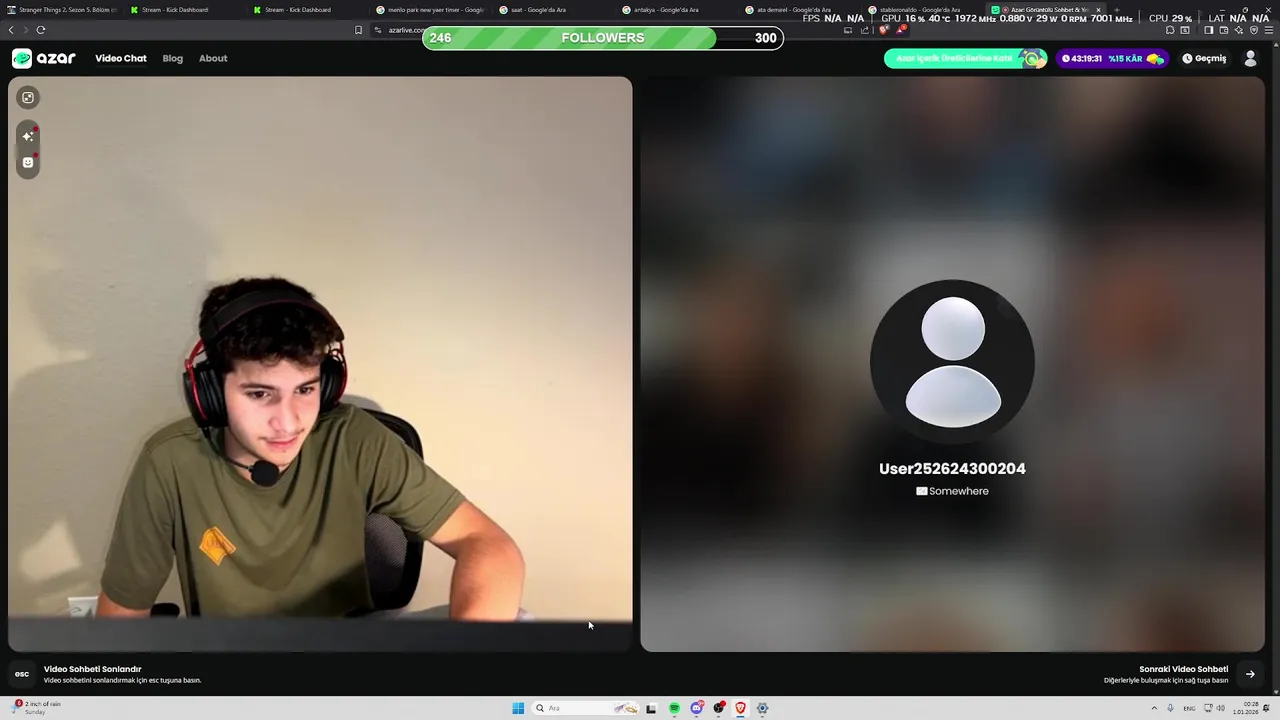The image size is (1280, 720).
Task: Click the ENG language indicator in tray
Action: (1190, 708)
